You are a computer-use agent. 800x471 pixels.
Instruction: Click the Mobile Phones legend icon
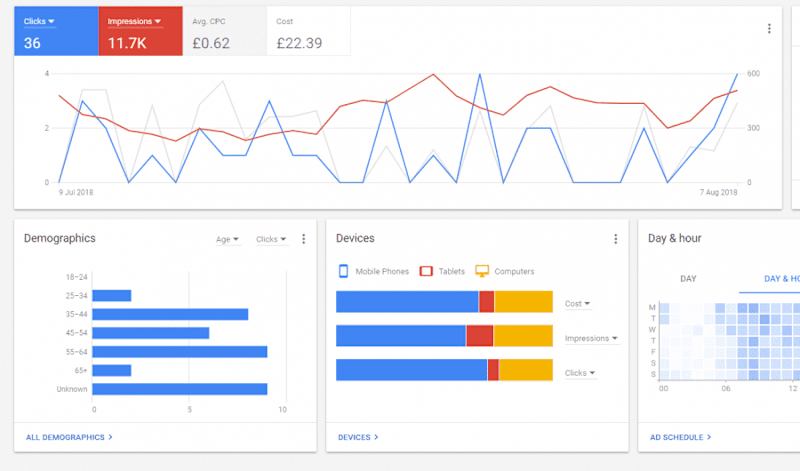click(343, 271)
